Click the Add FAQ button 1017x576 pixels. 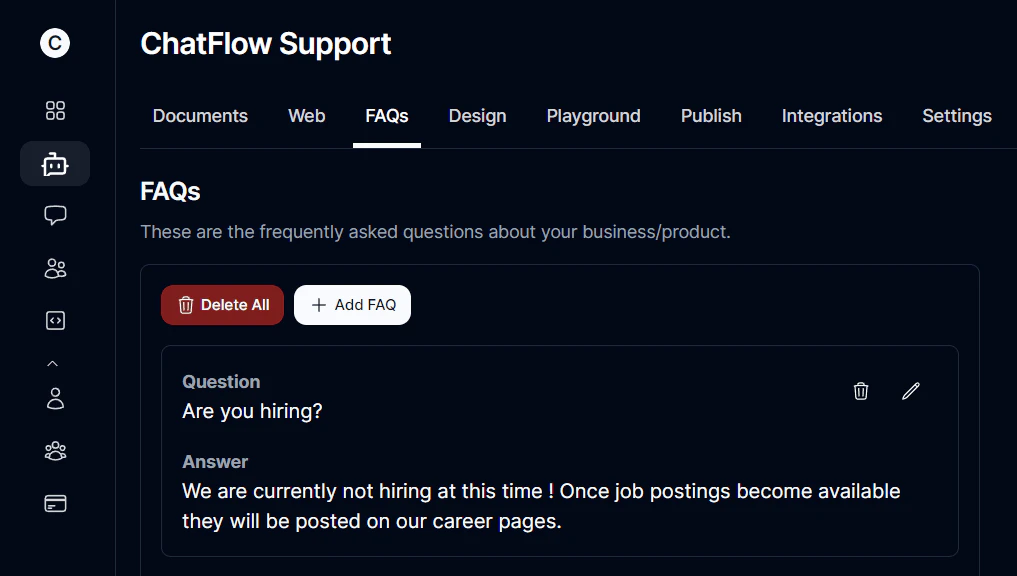point(352,305)
